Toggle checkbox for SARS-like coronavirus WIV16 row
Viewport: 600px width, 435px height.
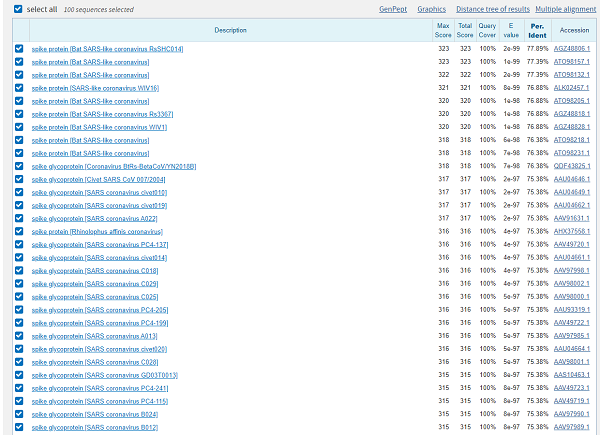(x=19, y=88)
